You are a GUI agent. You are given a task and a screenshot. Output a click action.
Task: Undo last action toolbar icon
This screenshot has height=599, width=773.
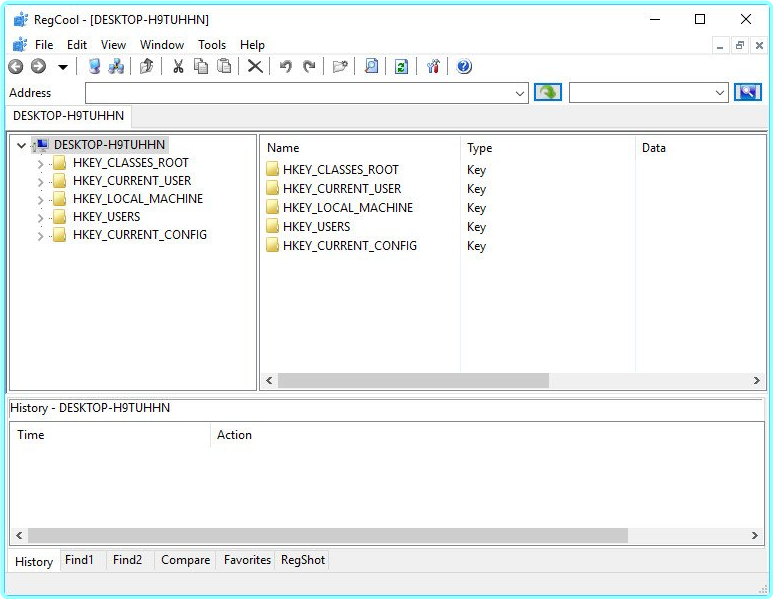click(x=286, y=66)
